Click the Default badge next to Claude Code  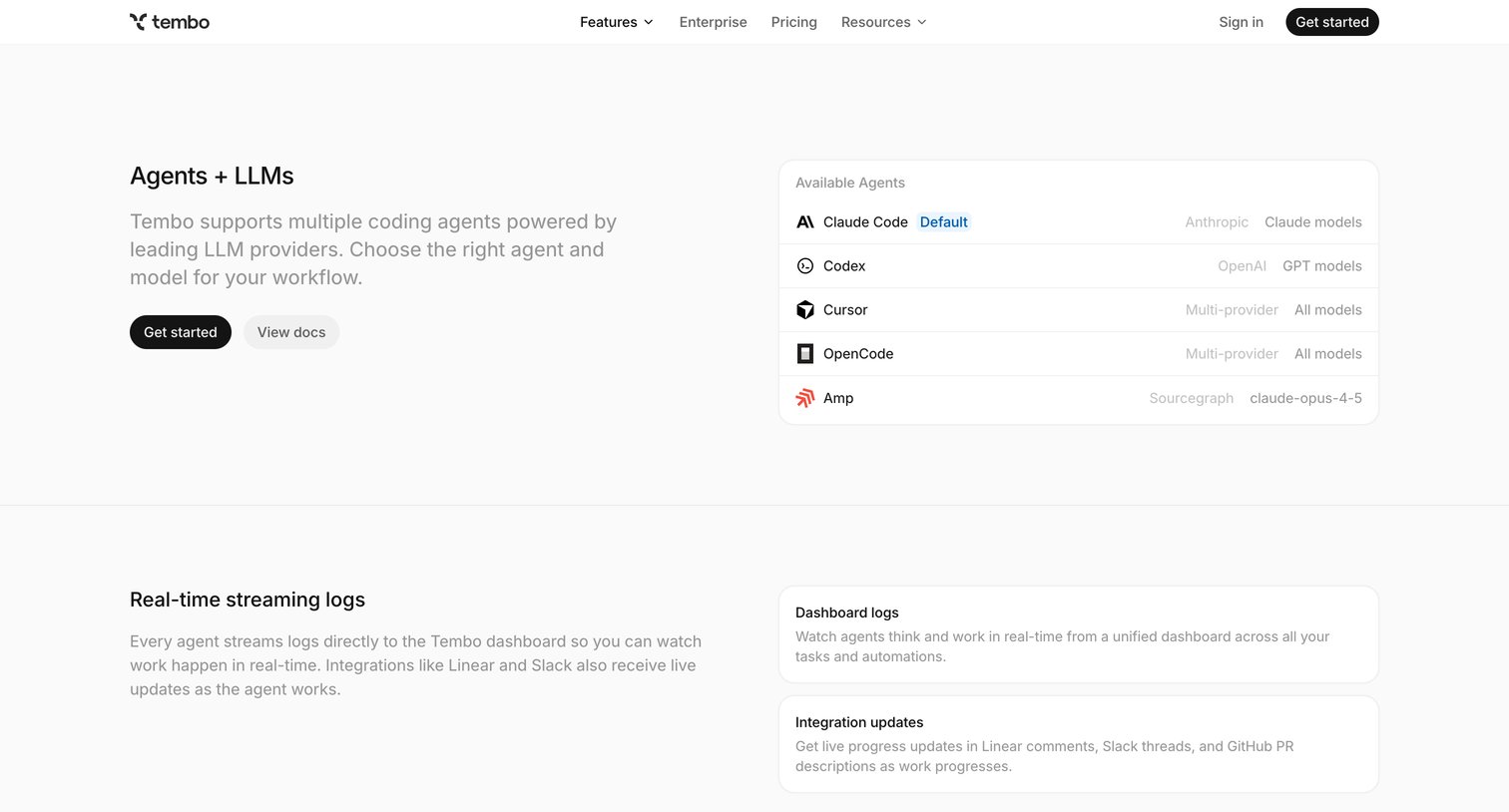pyautogui.click(x=943, y=222)
